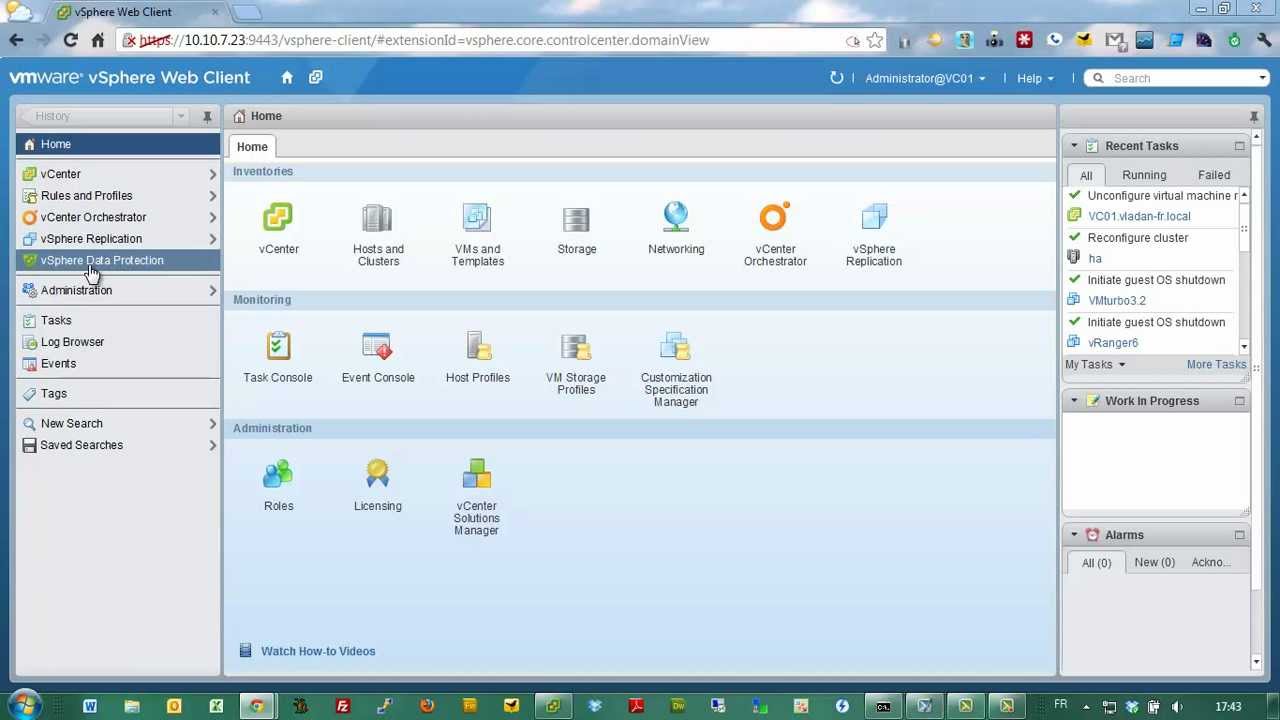This screenshot has height=720, width=1280.
Task: Open Tasks in the navigator
Action: pos(118,320)
